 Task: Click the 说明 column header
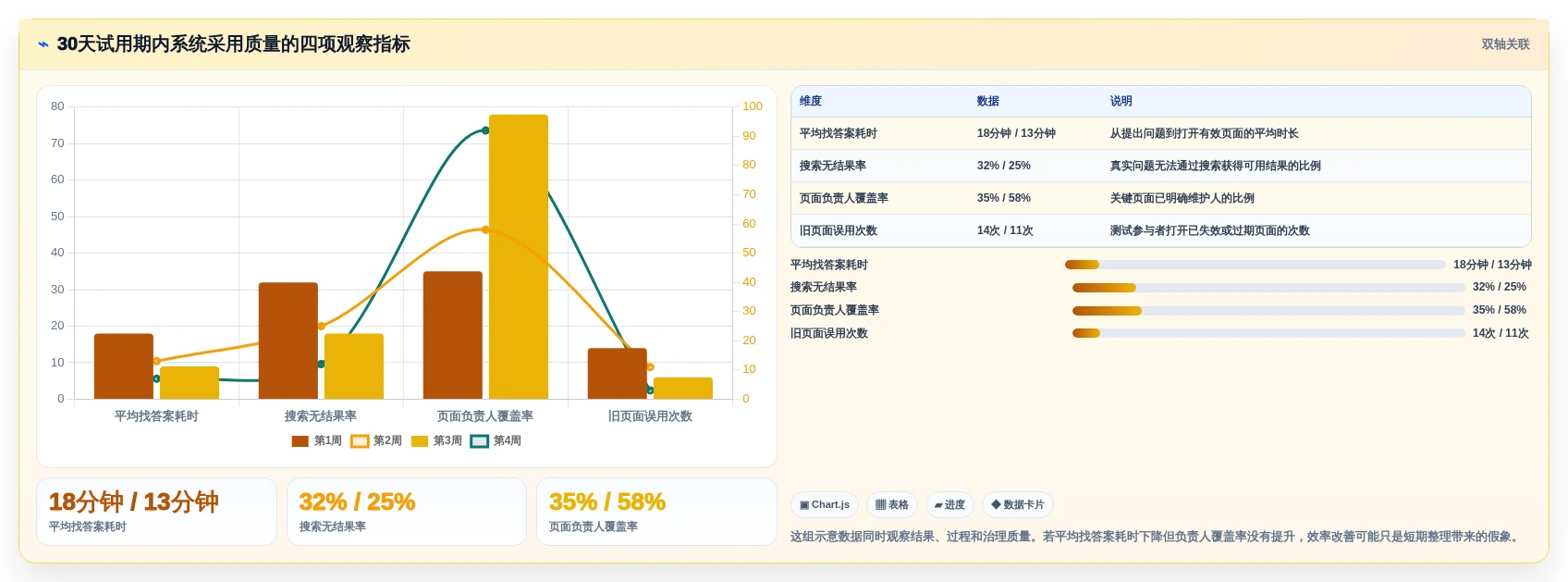(1121, 102)
